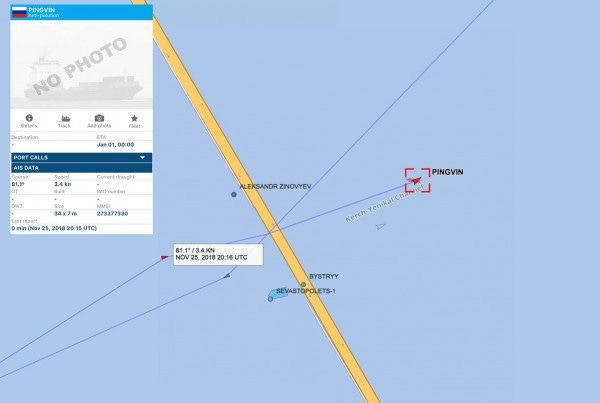The image size is (600, 403).
Task: Click the Russian flag icon in header
Action: 19,12
